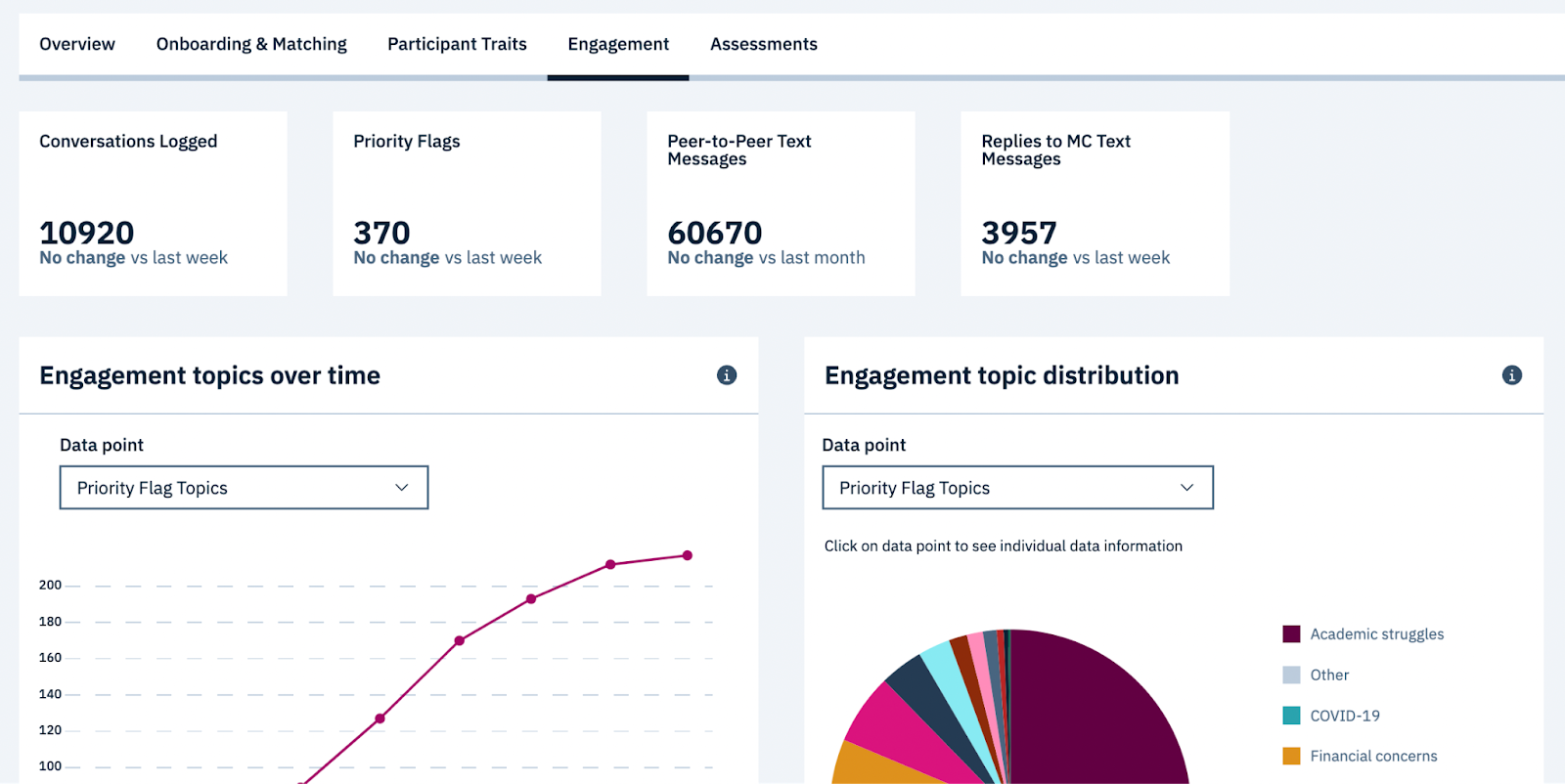Select the Engagement tab
Screen dimensions: 1565x784
coord(618,44)
